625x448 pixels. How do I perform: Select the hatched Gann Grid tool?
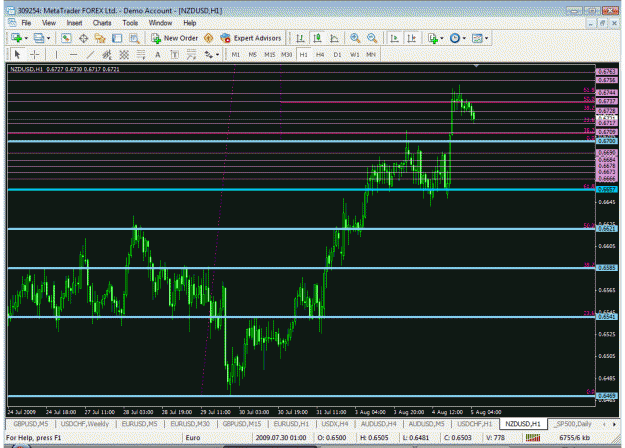(x=124, y=55)
